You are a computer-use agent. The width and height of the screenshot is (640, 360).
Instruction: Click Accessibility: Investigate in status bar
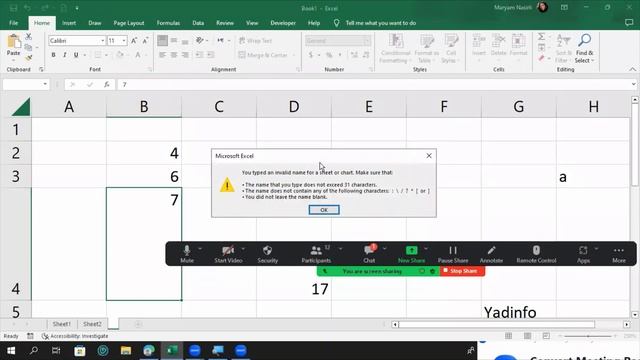tap(76, 336)
